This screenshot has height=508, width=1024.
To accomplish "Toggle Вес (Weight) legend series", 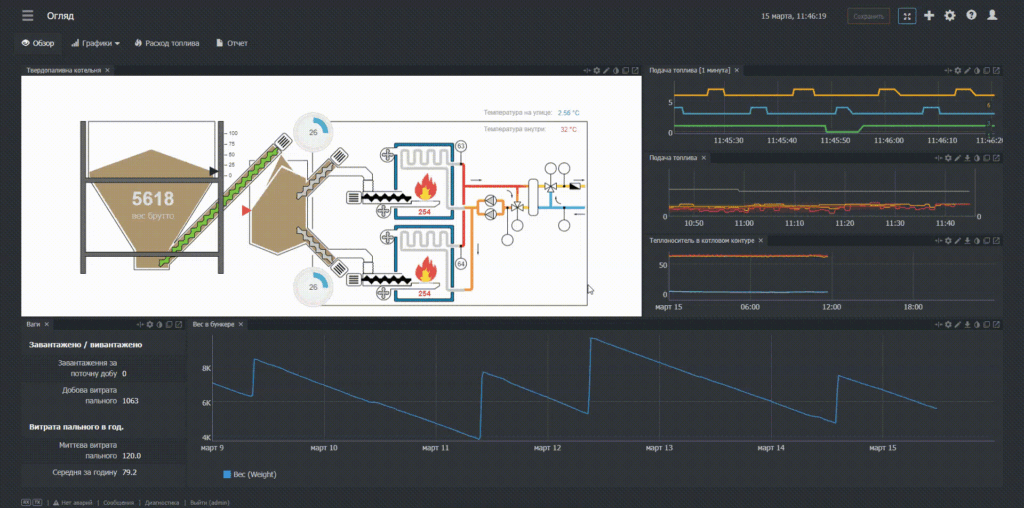I will [x=249, y=475].
